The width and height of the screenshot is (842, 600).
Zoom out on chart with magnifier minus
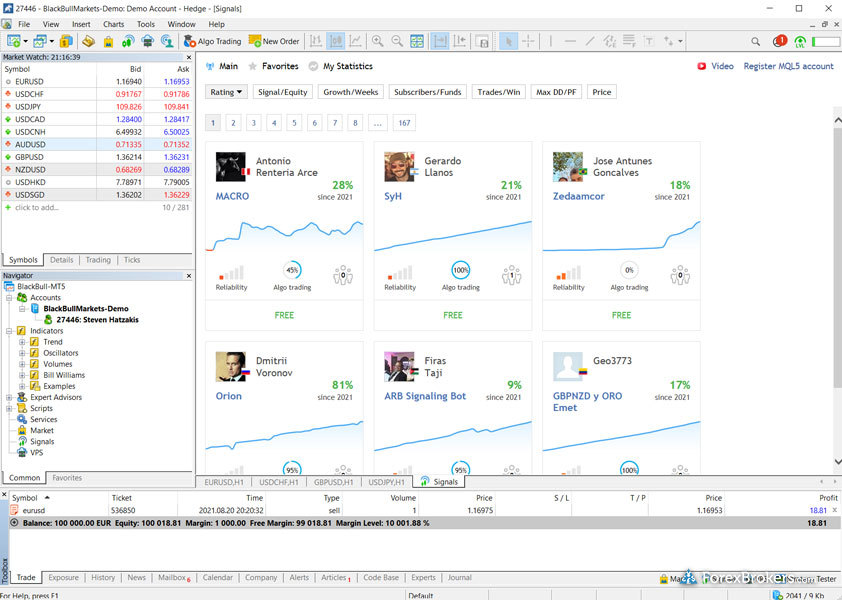397,41
